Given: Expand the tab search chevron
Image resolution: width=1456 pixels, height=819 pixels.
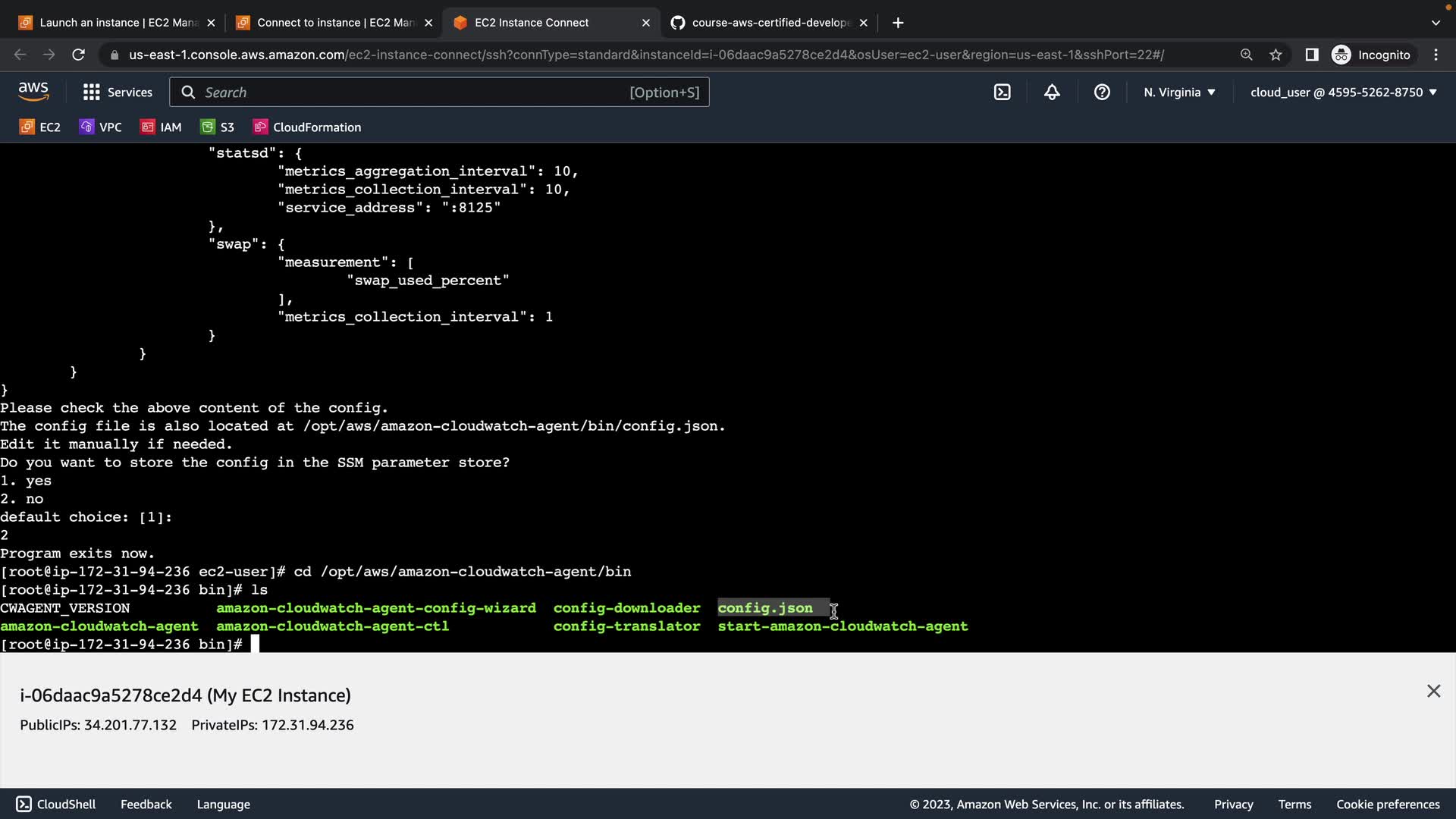Looking at the screenshot, I should pos(1435,23).
